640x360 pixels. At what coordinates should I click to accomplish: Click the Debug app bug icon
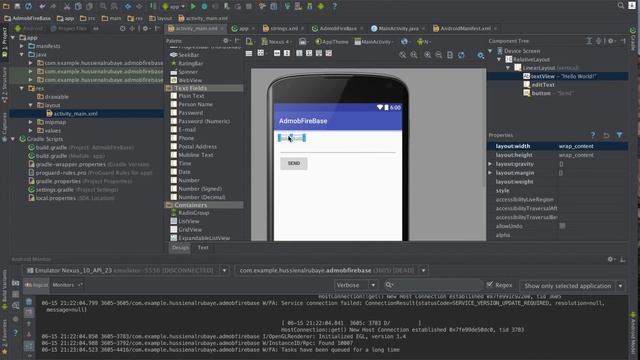pos(204,6)
